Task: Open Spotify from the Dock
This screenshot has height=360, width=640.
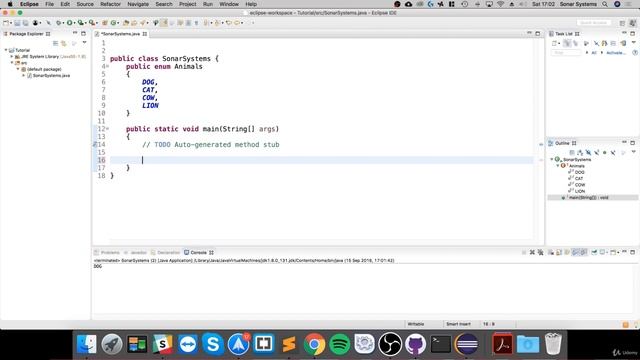Action: [x=340, y=344]
